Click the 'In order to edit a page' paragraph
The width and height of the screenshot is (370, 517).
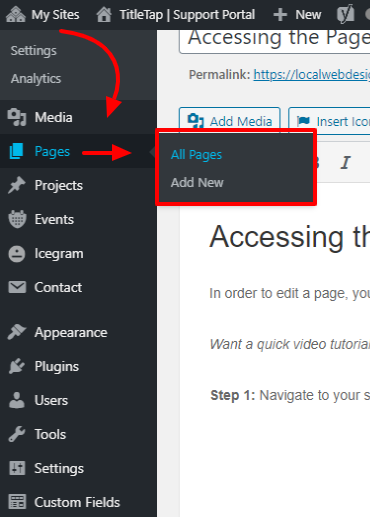290,293
